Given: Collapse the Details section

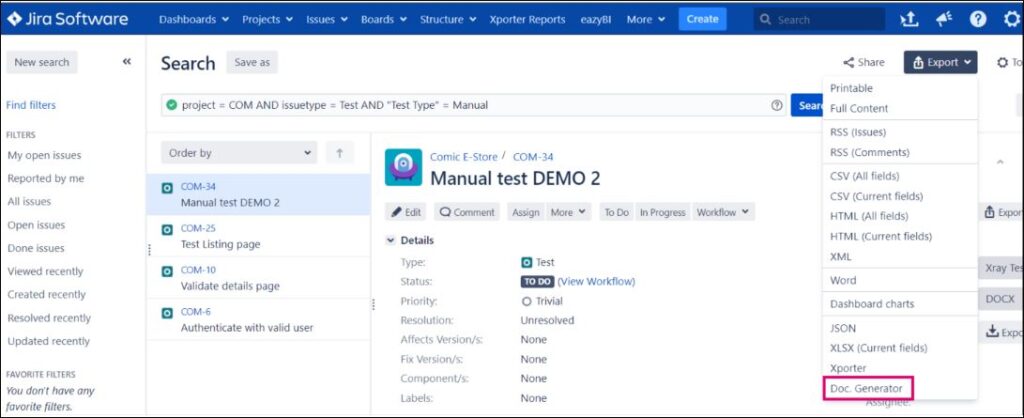Looking at the screenshot, I should (391, 241).
